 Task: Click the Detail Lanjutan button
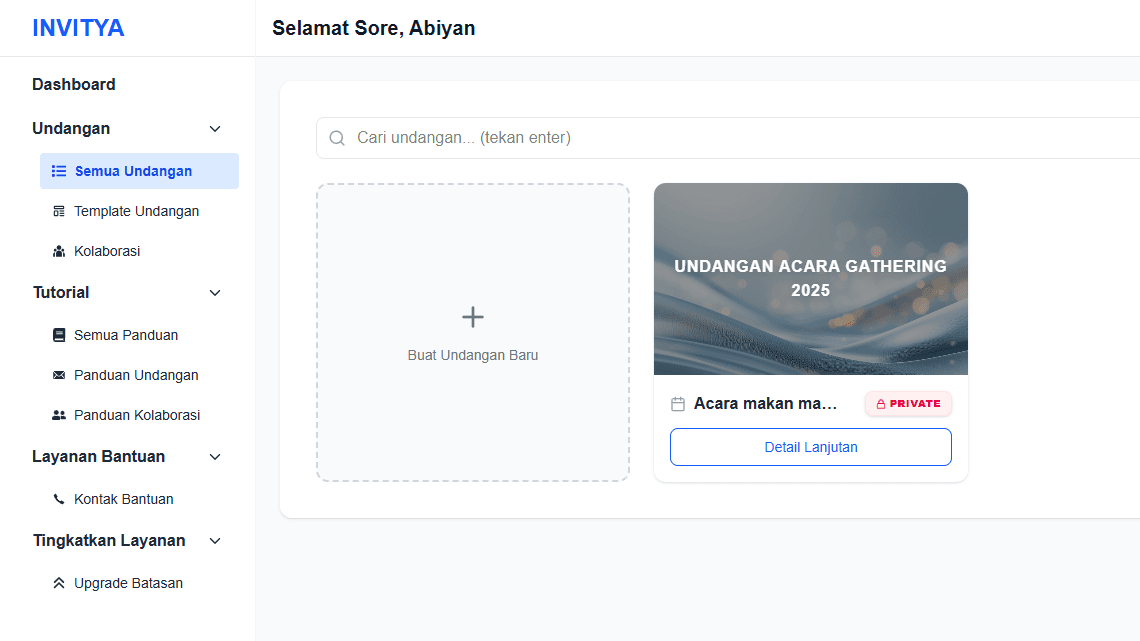pyautogui.click(x=810, y=447)
